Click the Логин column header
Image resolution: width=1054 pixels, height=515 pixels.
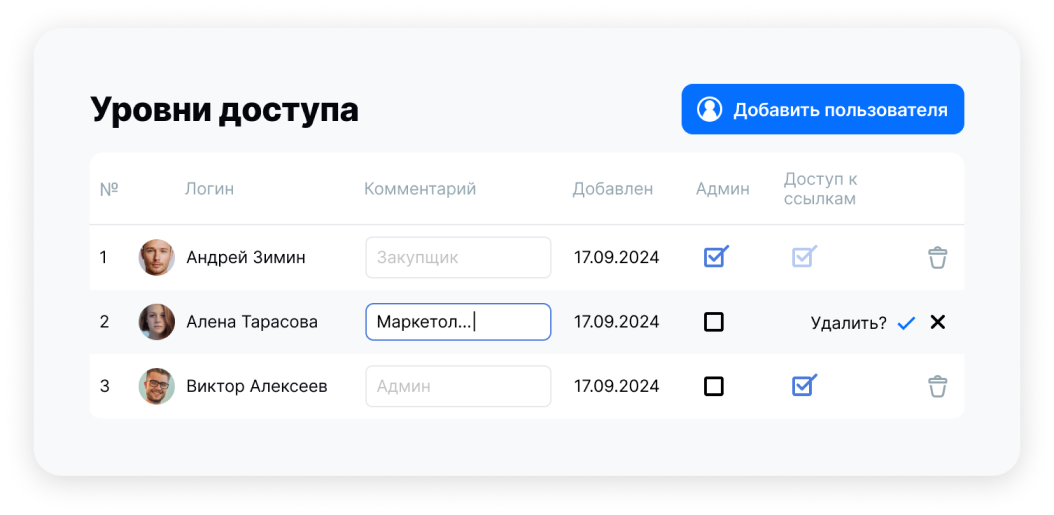[x=209, y=189]
